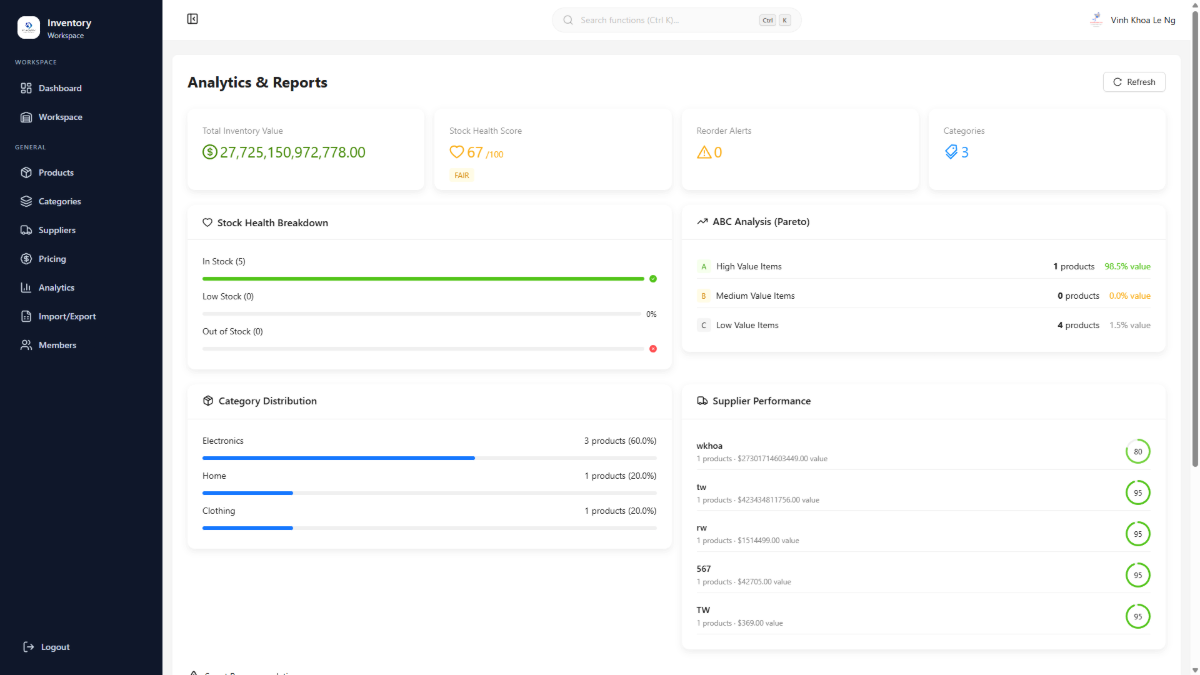Collapse the sidebar using the panel icon
Screen dimensions: 1200x675
pos(192,18)
